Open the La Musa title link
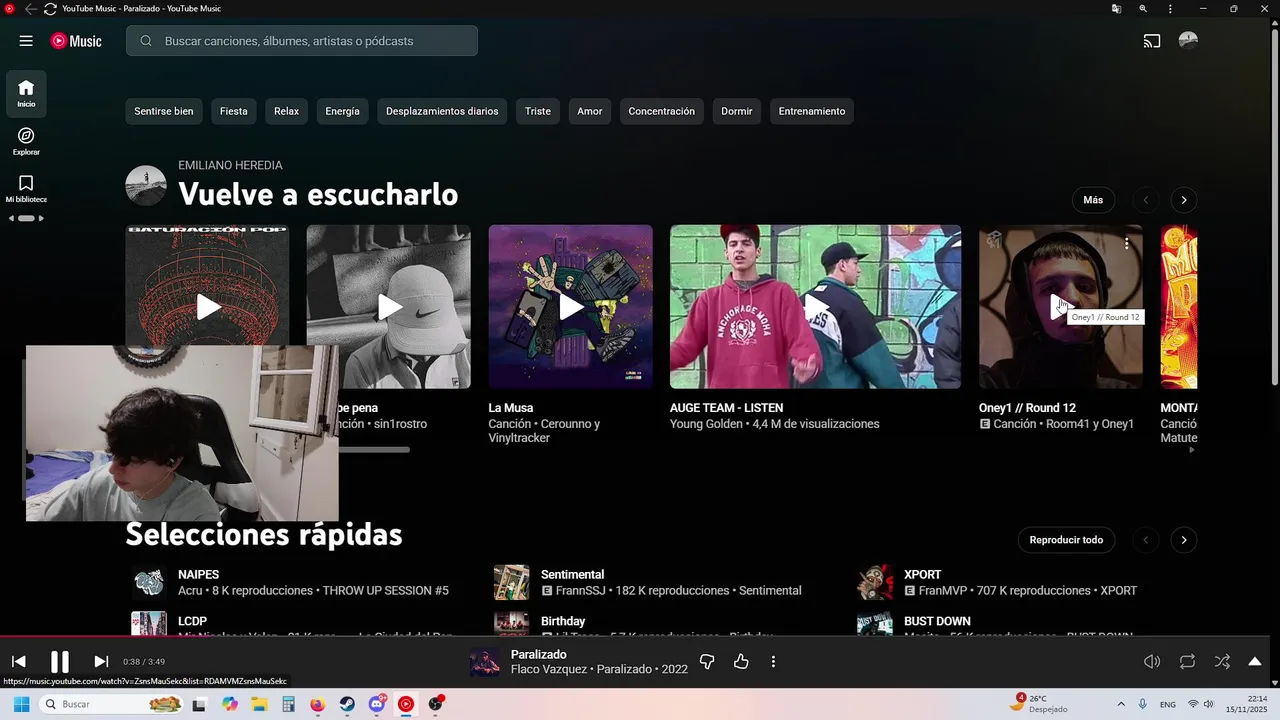This screenshot has width=1280, height=720. (511, 408)
